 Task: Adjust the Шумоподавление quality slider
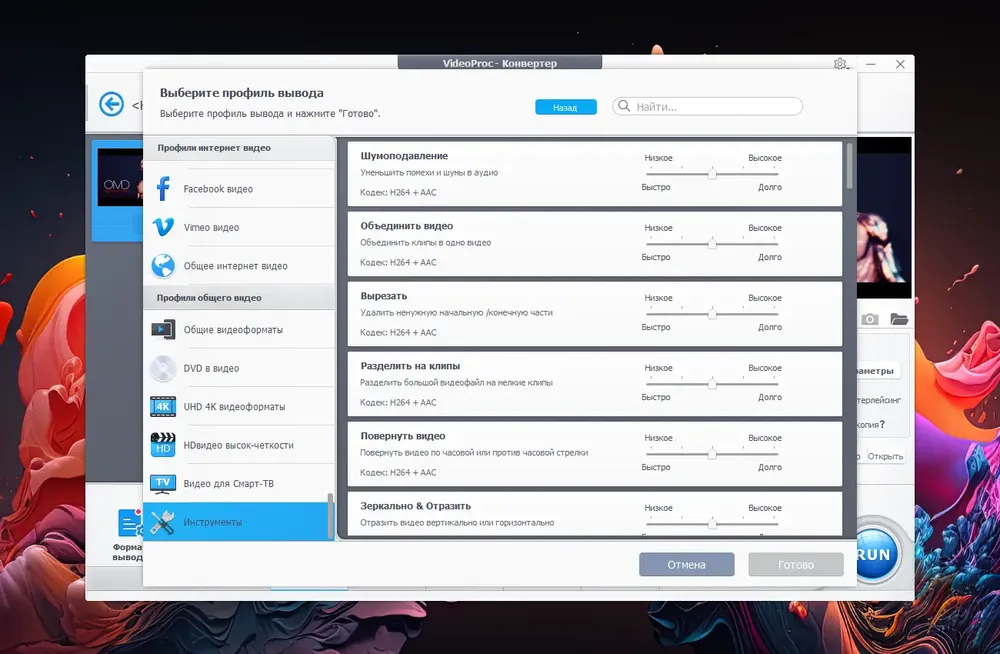click(x=712, y=174)
